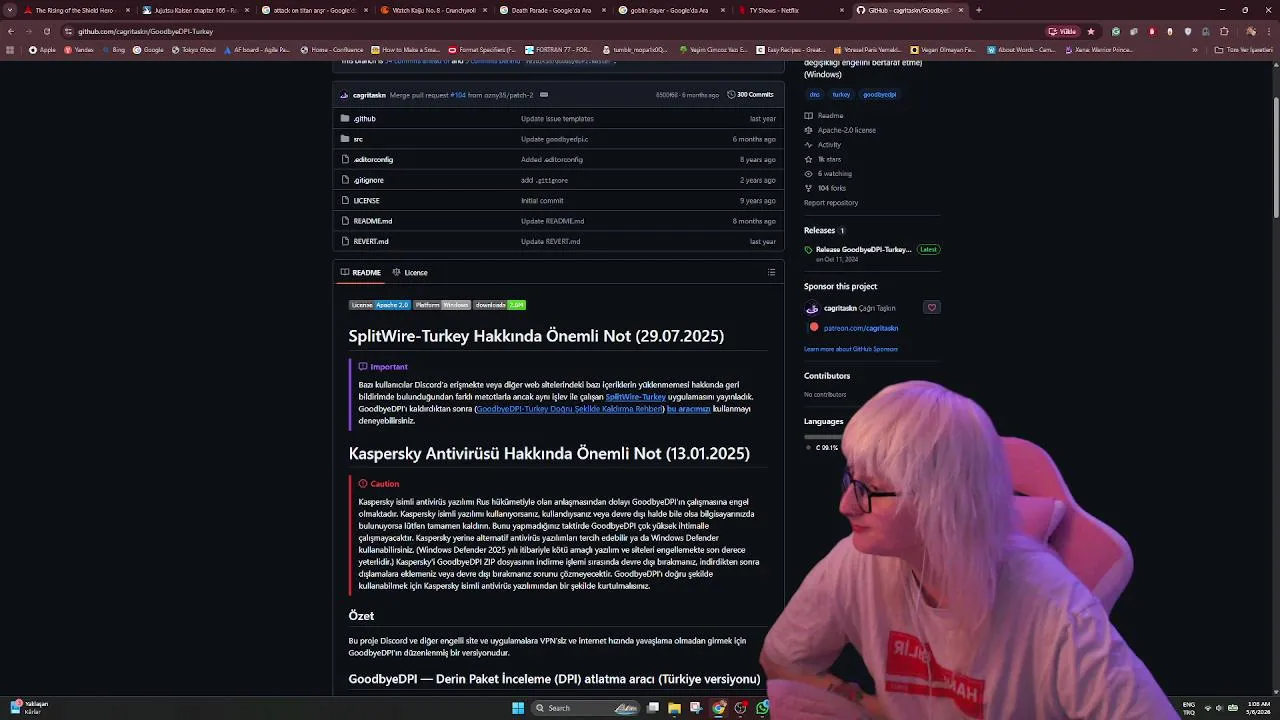Image resolution: width=1280 pixels, height=720 pixels.
Task: View the 300 Commits history
Action: pos(751,94)
